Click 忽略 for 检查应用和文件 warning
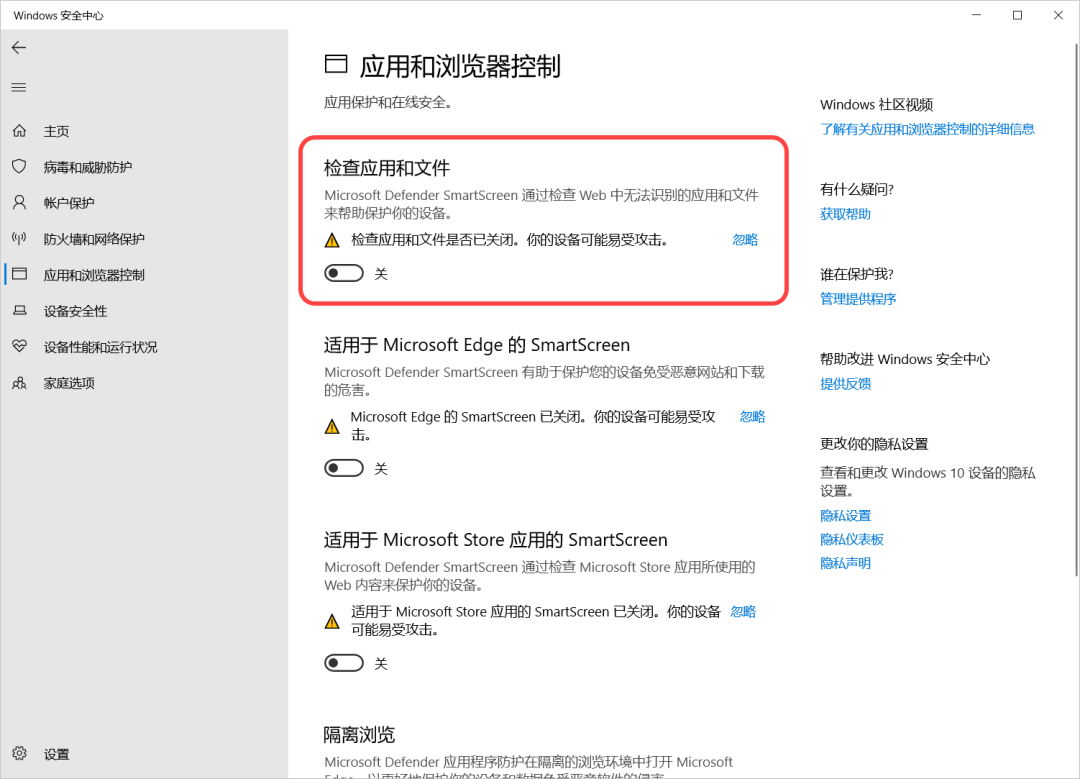This screenshot has height=779, width=1080. tap(745, 240)
